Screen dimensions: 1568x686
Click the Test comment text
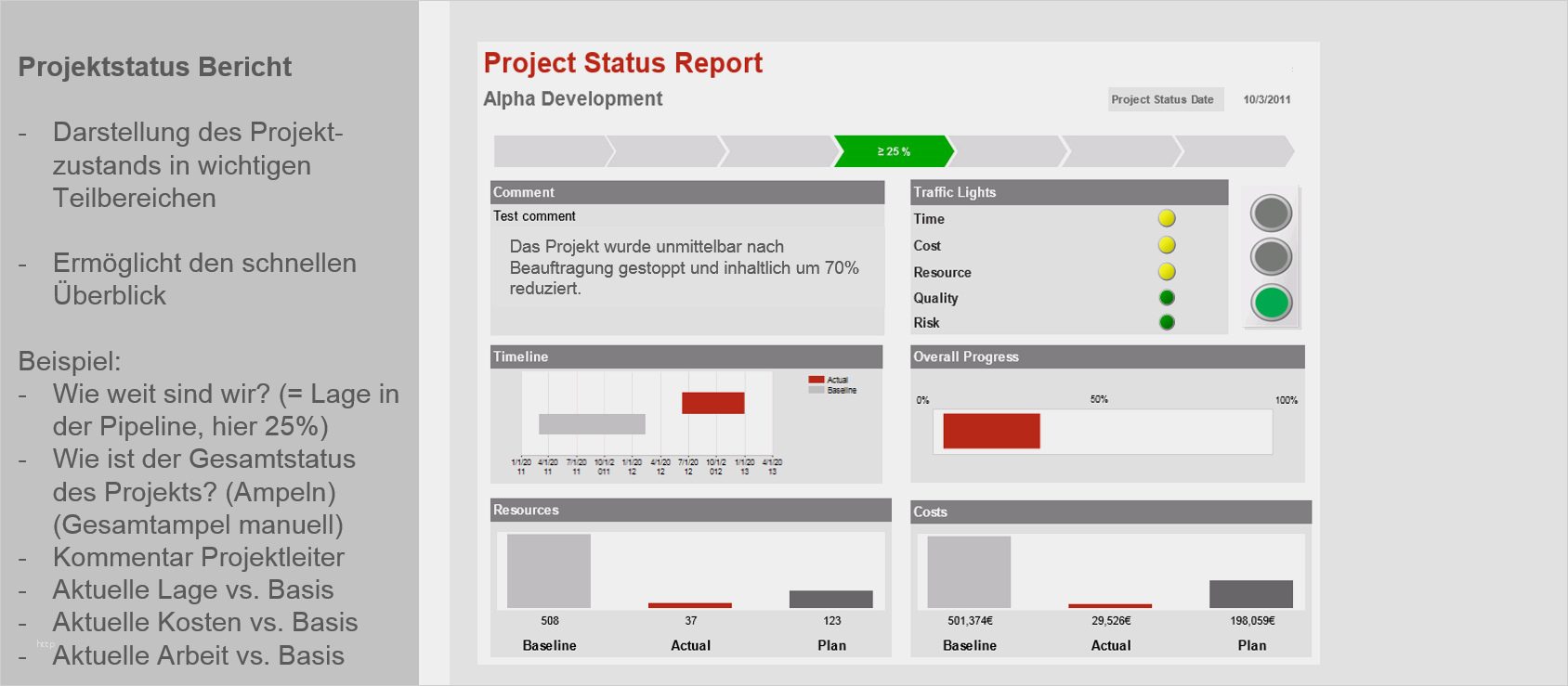tap(534, 216)
